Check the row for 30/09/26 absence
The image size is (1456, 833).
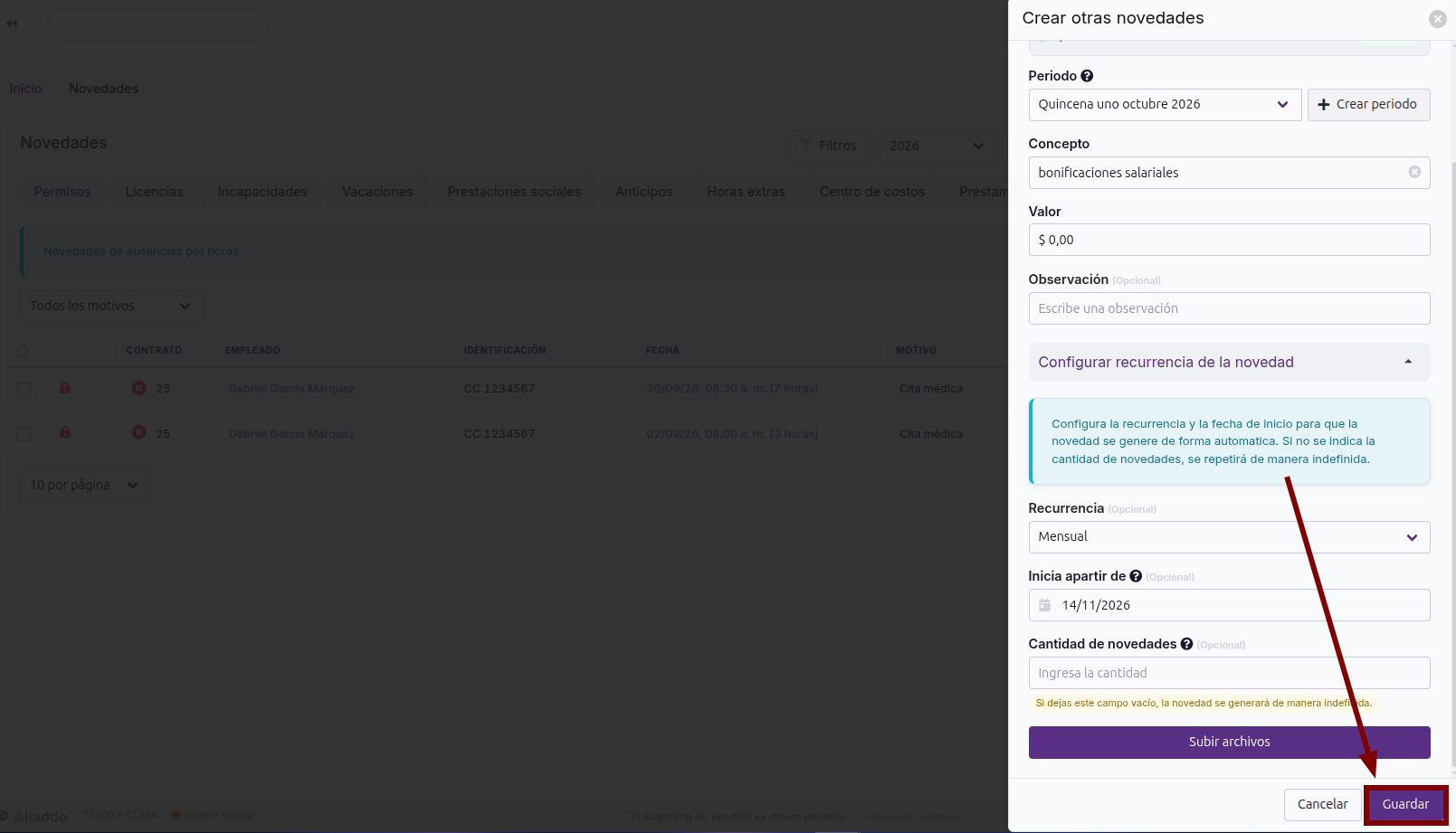24,389
